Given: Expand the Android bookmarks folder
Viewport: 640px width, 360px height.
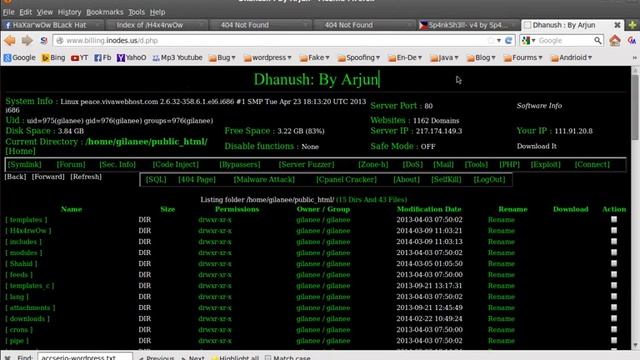Looking at the screenshot, I should click(x=571, y=58).
